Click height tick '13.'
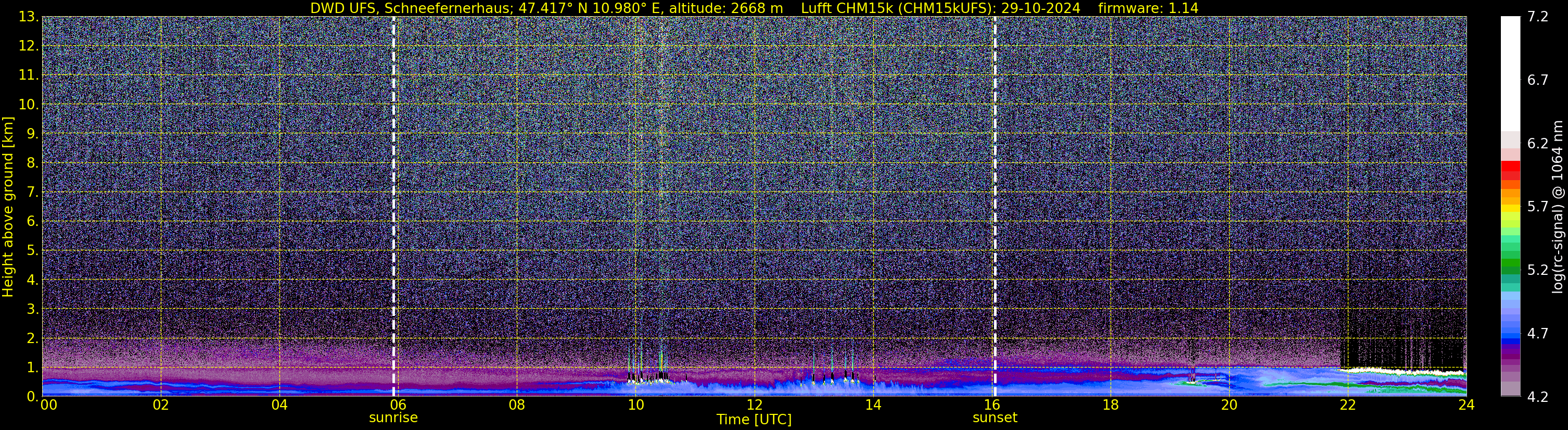Image resolution: width=1568 pixels, height=430 pixels. coord(29,17)
